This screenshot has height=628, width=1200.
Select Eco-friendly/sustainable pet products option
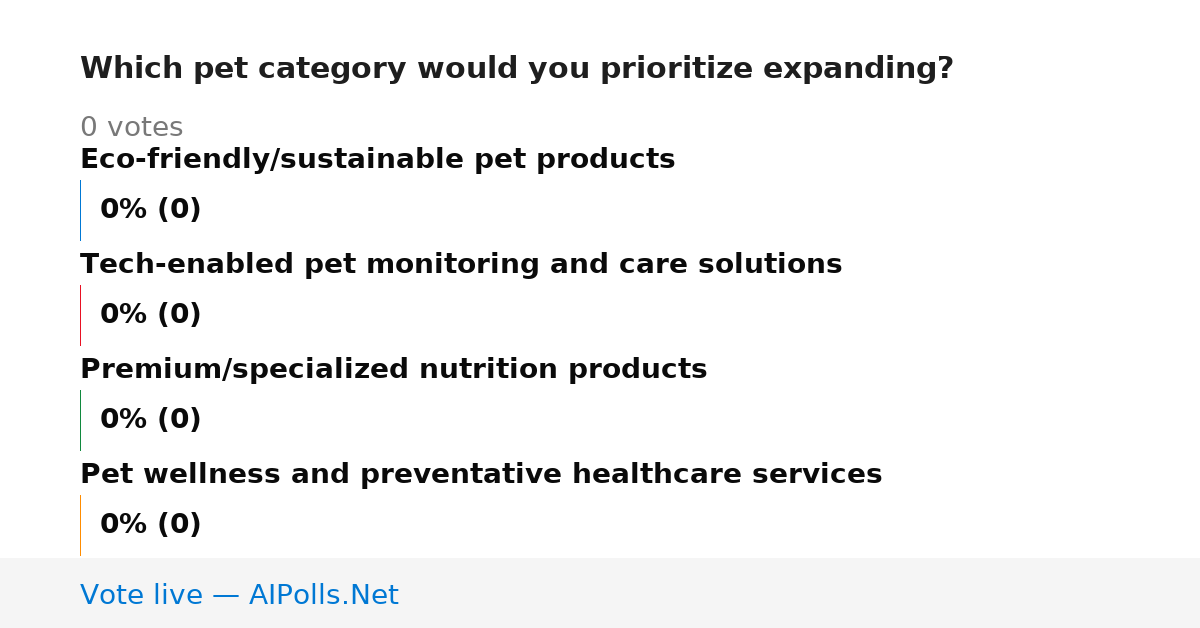point(377,160)
